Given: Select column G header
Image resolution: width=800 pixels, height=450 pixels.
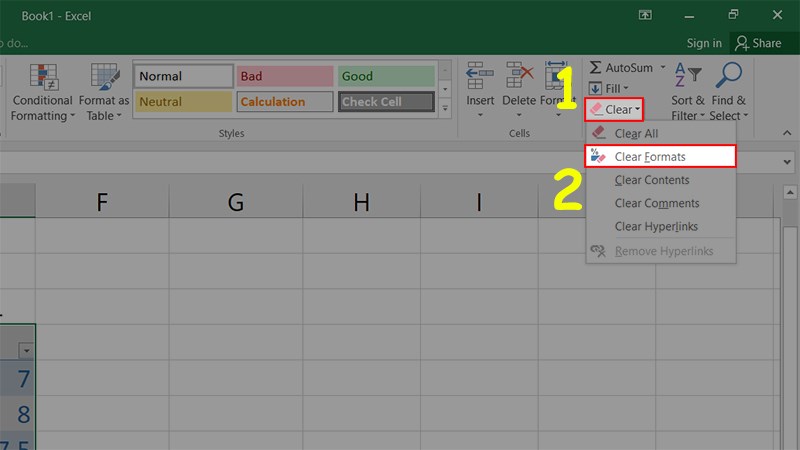Looking at the screenshot, I should [x=236, y=203].
